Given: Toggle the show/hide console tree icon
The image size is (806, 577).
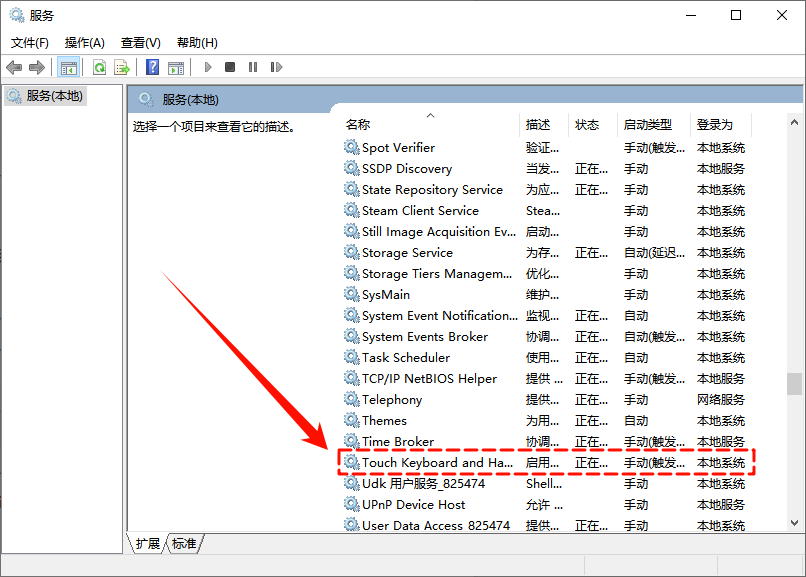Looking at the screenshot, I should [69, 67].
